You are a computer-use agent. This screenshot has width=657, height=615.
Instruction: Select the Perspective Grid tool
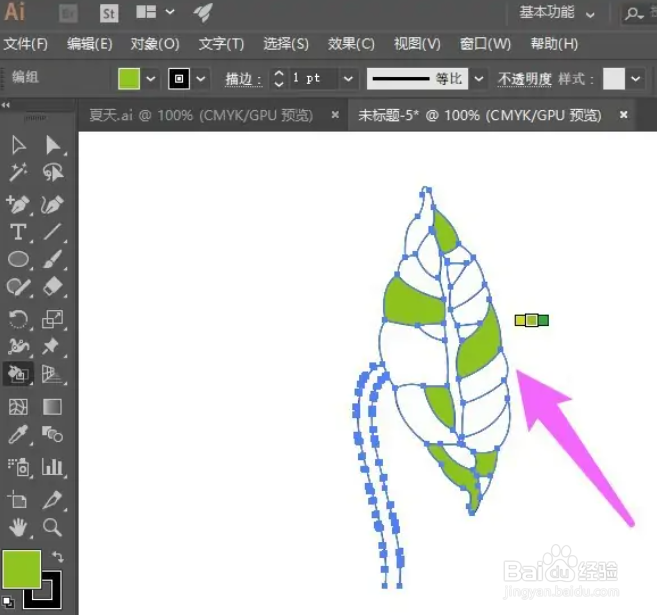point(52,374)
